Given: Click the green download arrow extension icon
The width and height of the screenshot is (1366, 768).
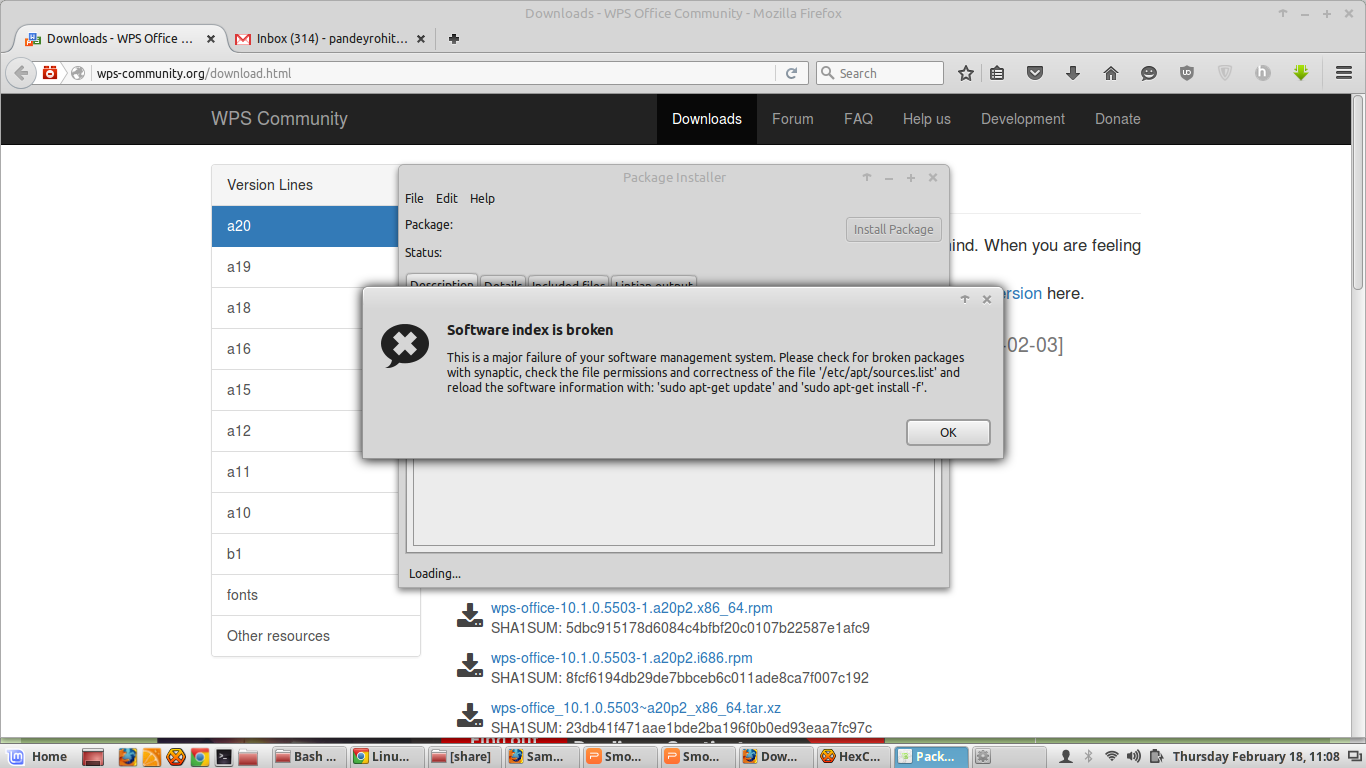Looking at the screenshot, I should (1301, 73).
